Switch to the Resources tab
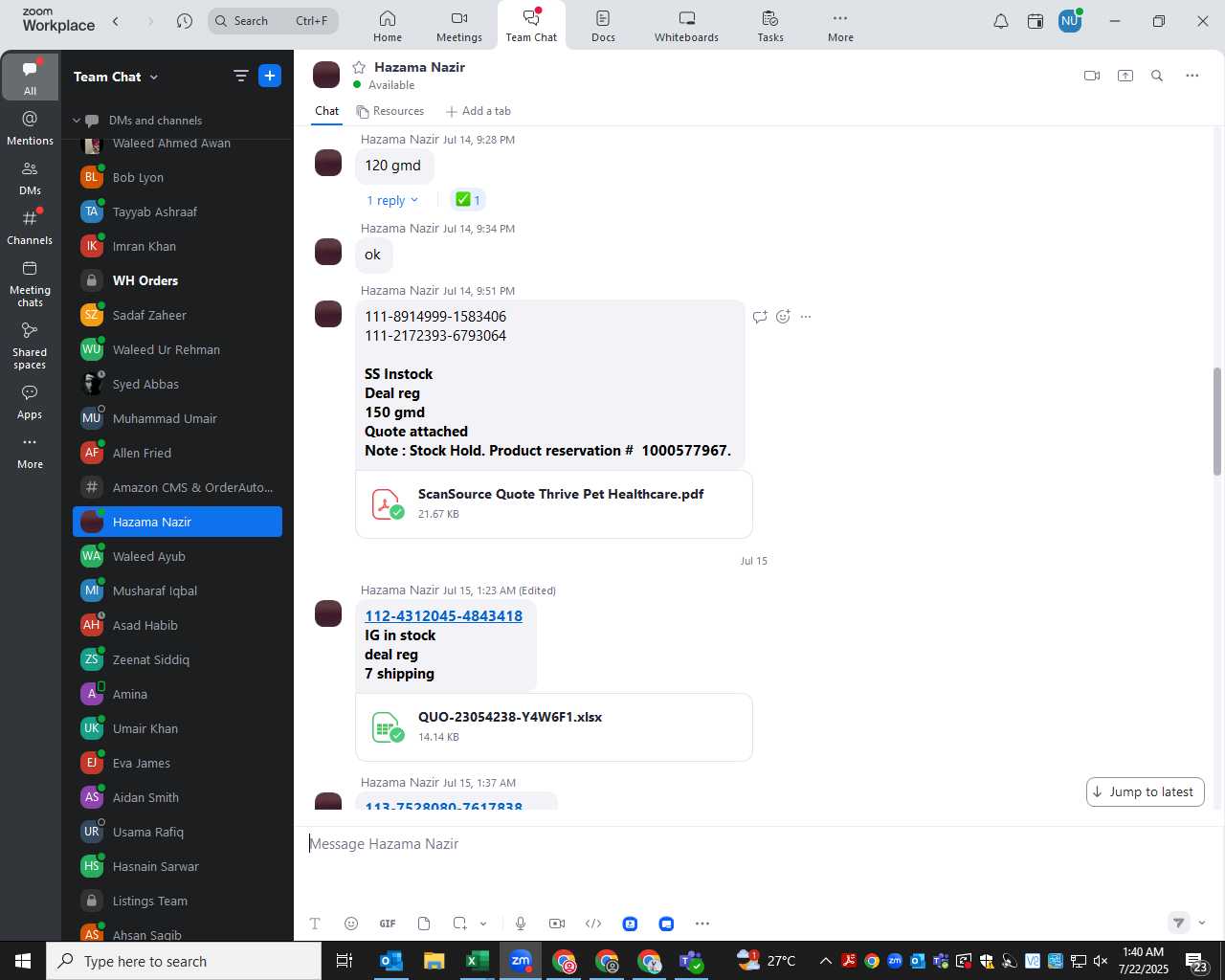 [x=390, y=111]
